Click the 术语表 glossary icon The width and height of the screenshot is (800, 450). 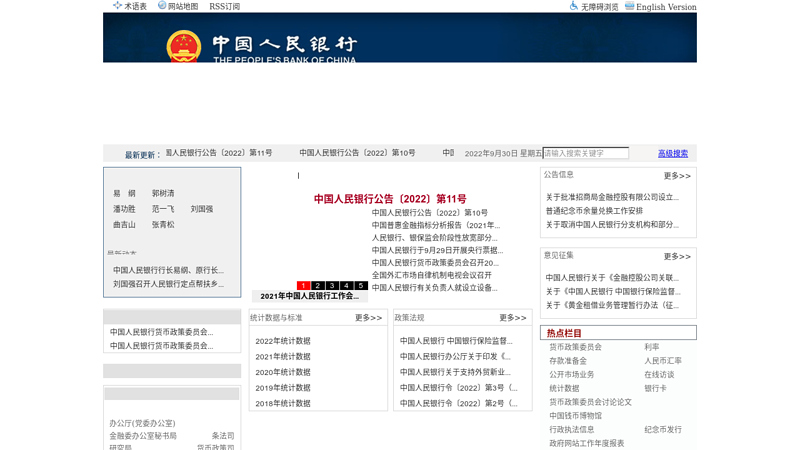[117, 6]
